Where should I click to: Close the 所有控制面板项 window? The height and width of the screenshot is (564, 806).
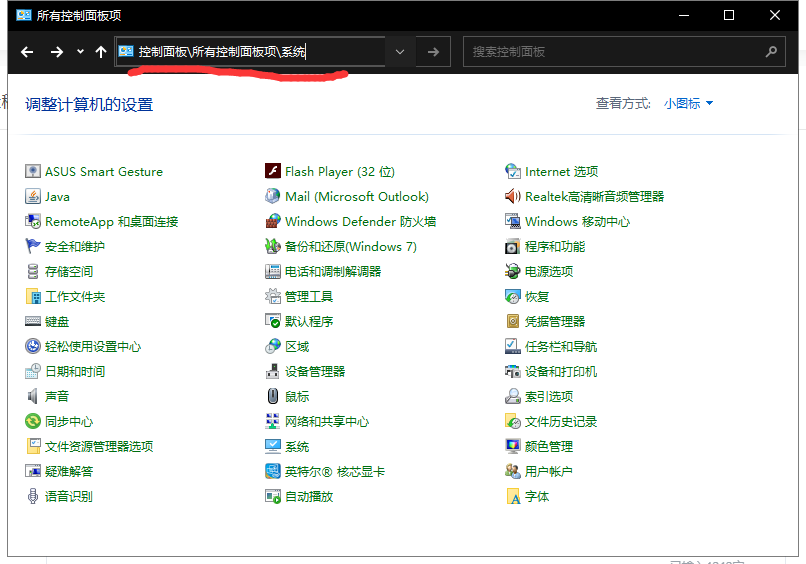[x=775, y=15]
